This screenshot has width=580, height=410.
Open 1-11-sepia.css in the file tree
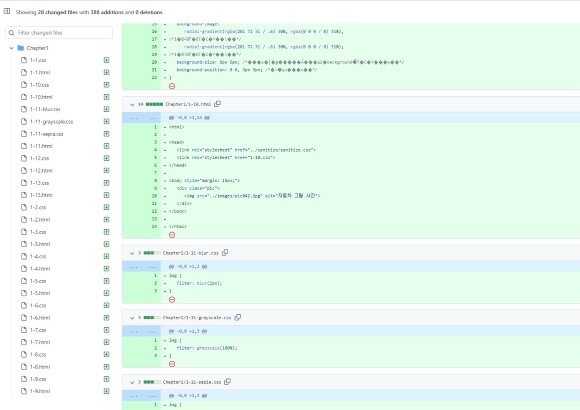point(47,134)
